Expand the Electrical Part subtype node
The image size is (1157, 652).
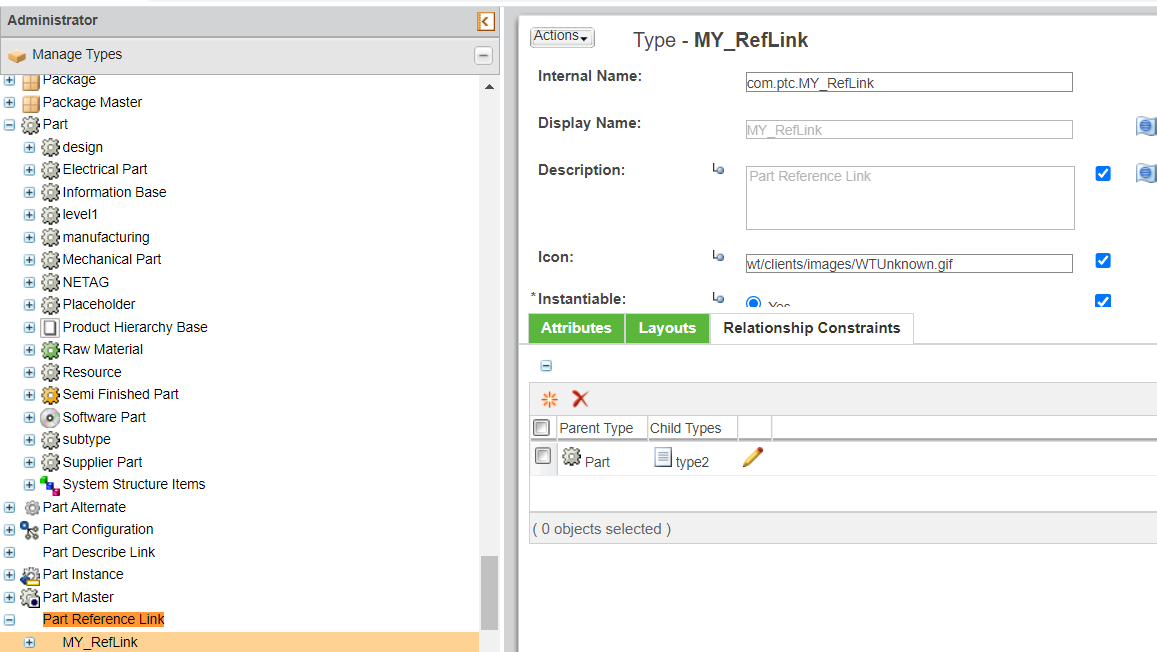(x=28, y=169)
